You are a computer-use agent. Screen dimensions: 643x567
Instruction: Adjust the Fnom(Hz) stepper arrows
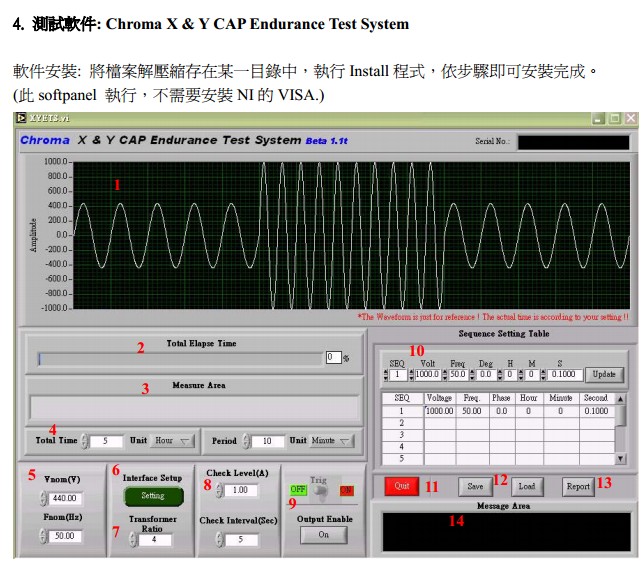(43, 536)
